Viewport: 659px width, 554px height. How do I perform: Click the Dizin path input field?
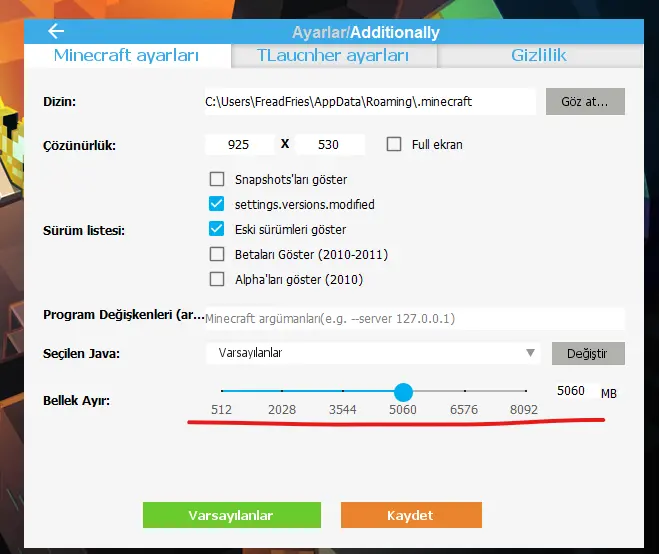(x=370, y=102)
